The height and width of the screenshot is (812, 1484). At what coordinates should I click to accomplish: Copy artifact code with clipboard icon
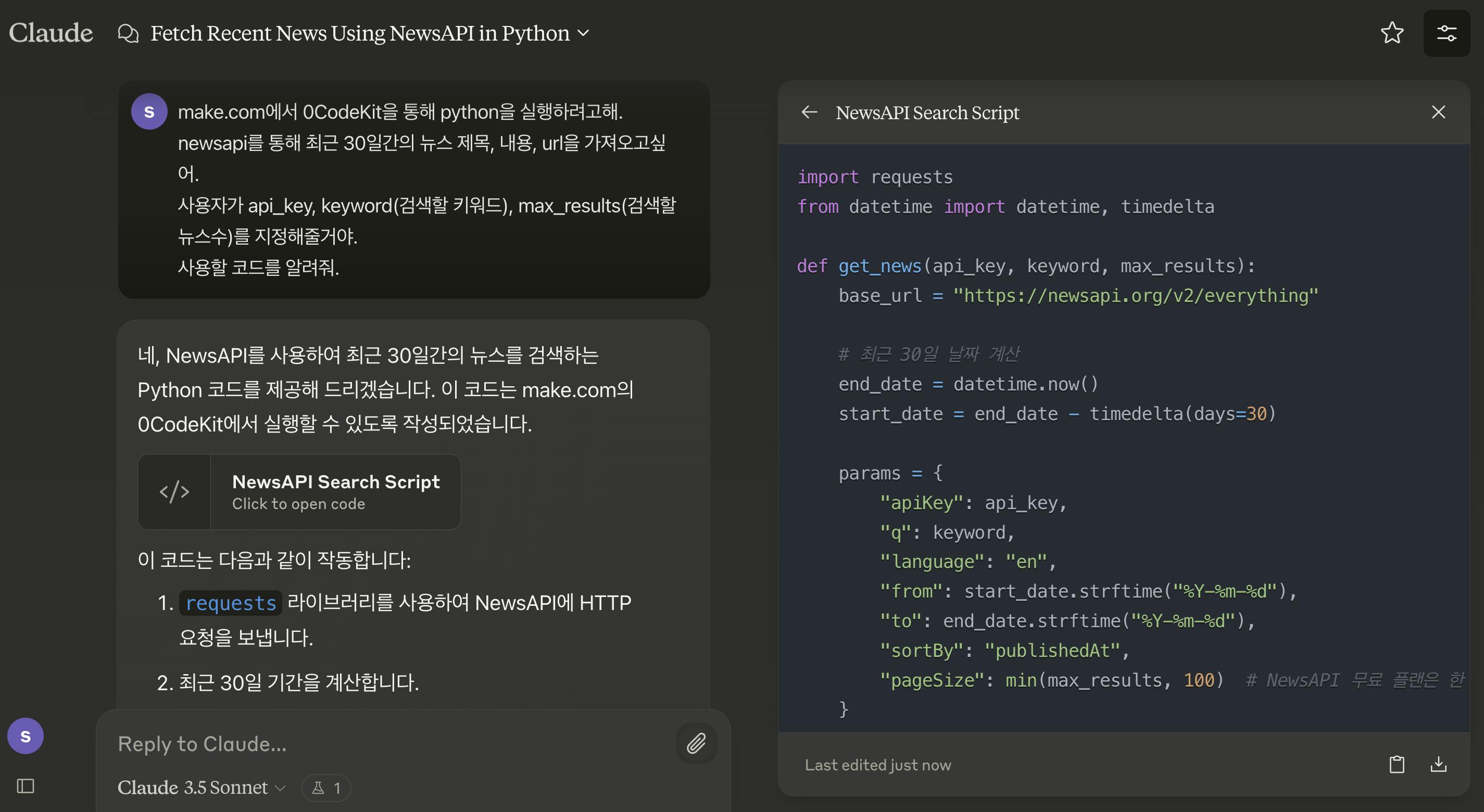(x=1397, y=764)
